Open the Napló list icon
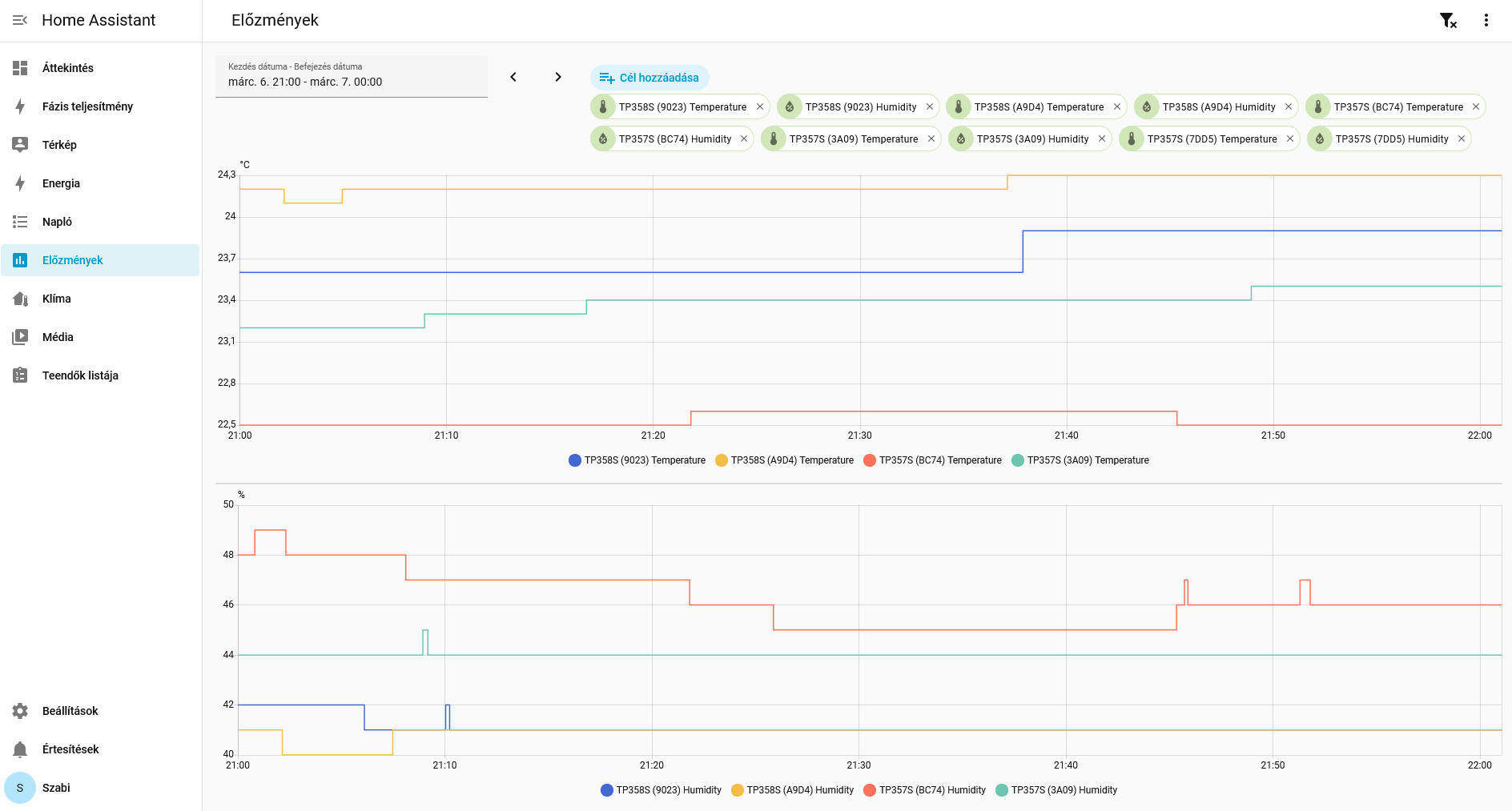Viewport: 1512px width, 811px height. [20, 222]
